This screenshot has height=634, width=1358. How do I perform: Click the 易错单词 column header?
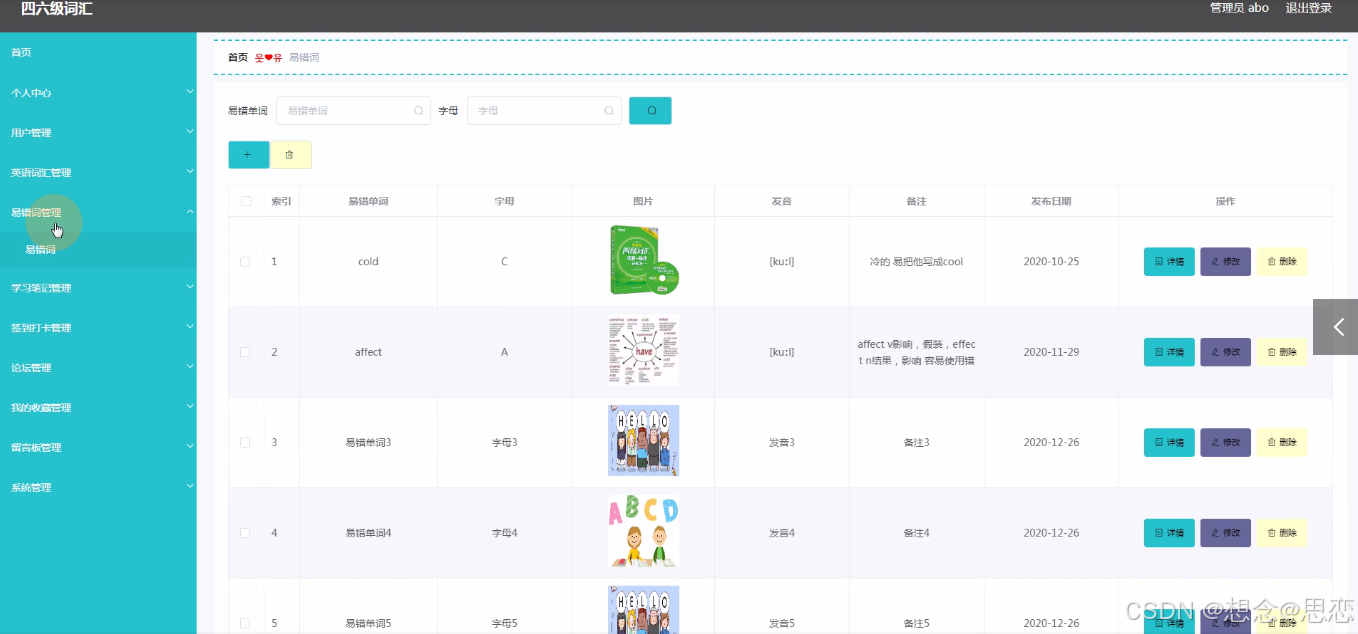(368, 201)
